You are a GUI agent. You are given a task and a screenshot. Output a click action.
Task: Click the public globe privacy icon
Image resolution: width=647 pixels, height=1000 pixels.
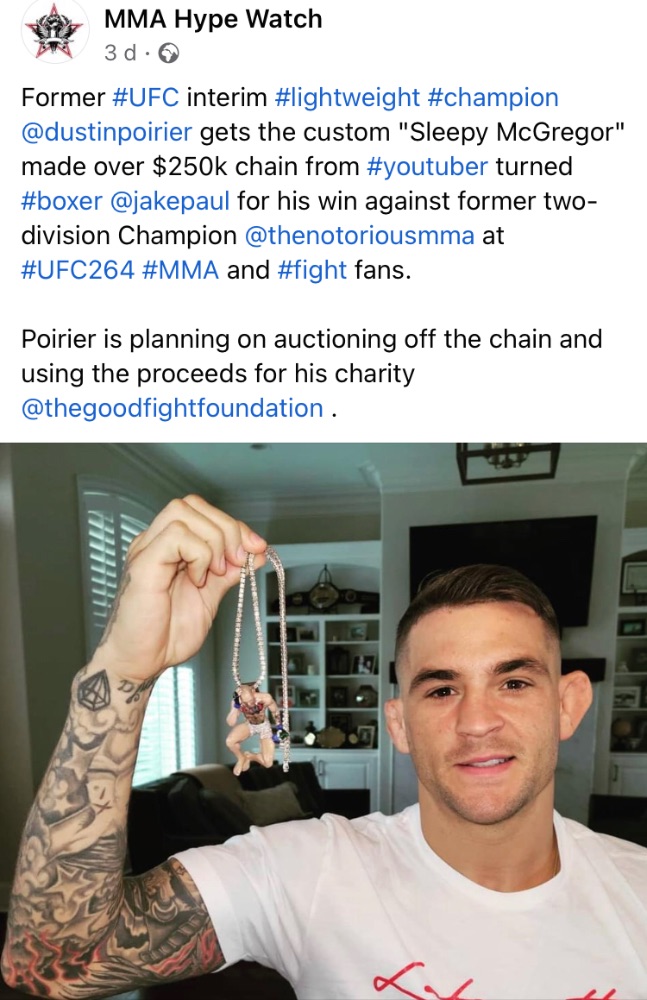pos(169,54)
